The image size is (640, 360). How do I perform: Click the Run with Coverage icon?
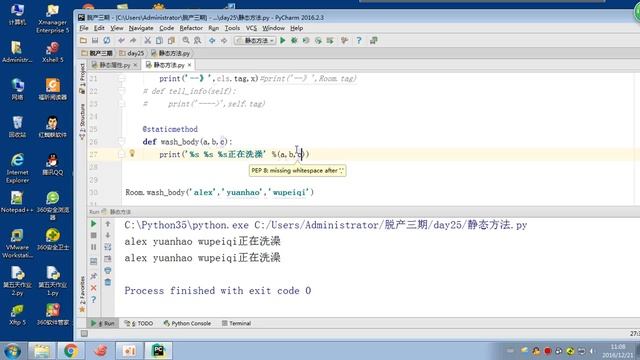point(306,40)
